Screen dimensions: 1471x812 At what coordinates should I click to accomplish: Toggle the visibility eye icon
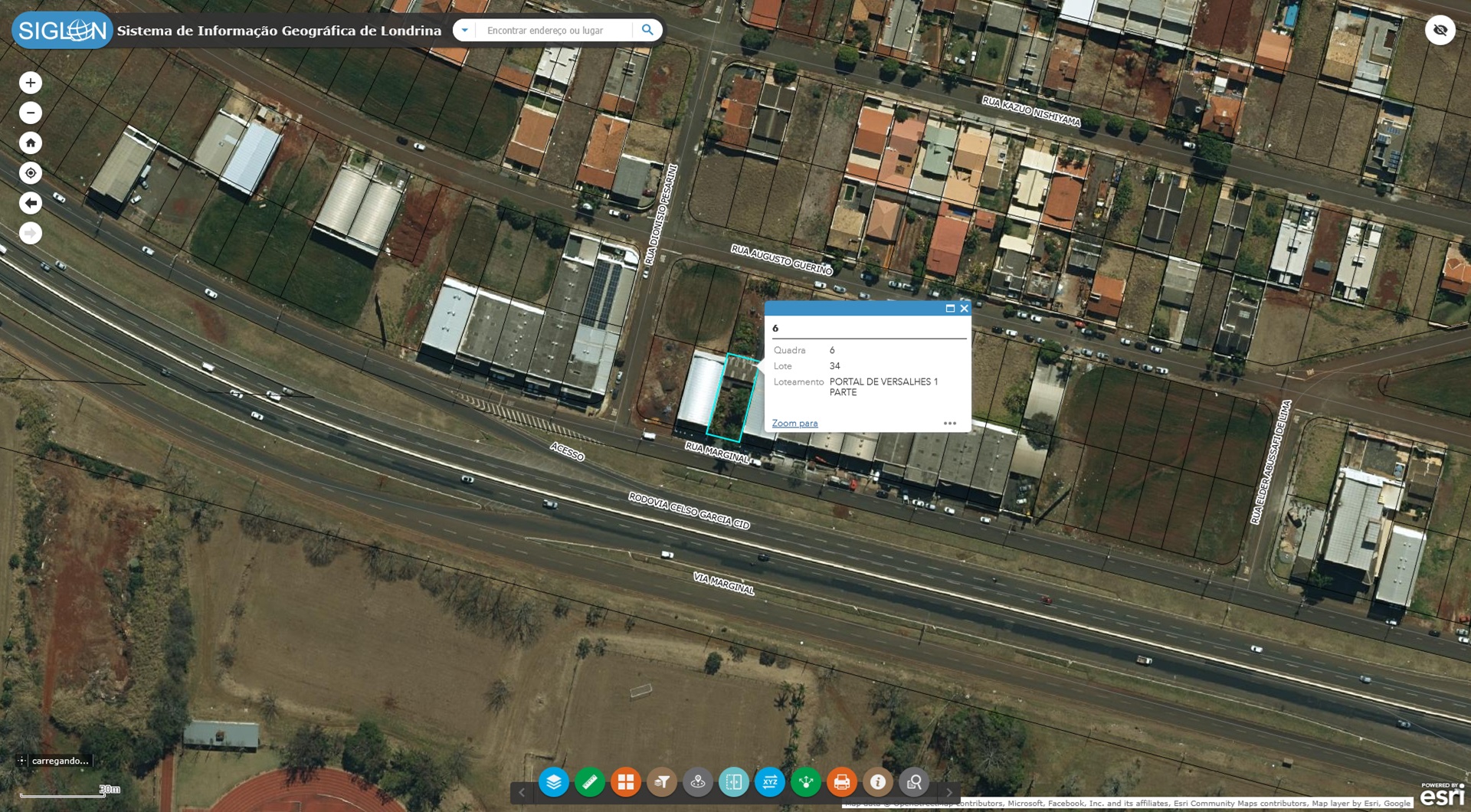pyautogui.click(x=1440, y=31)
